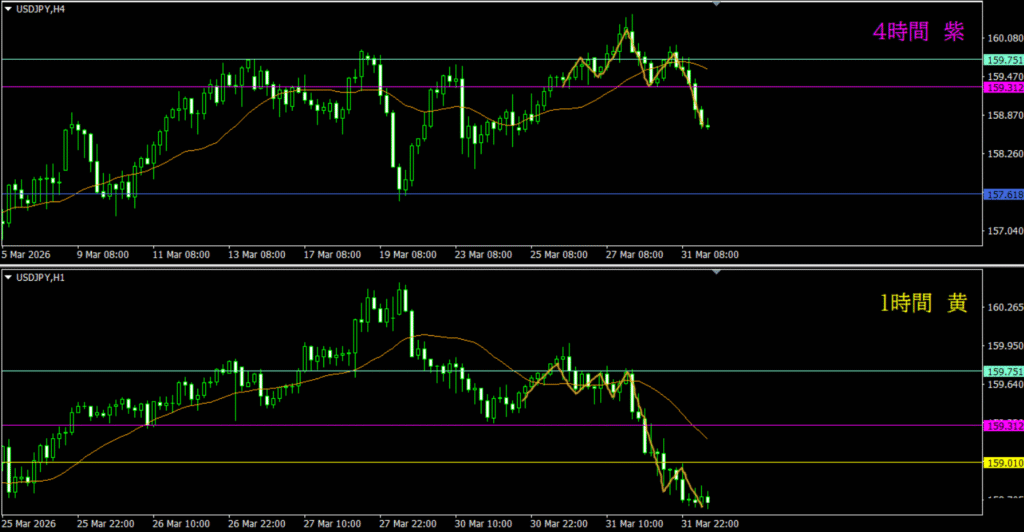
Task: Click the 160.265 value on H1 price scale
Action: pyautogui.click(x=1003, y=308)
